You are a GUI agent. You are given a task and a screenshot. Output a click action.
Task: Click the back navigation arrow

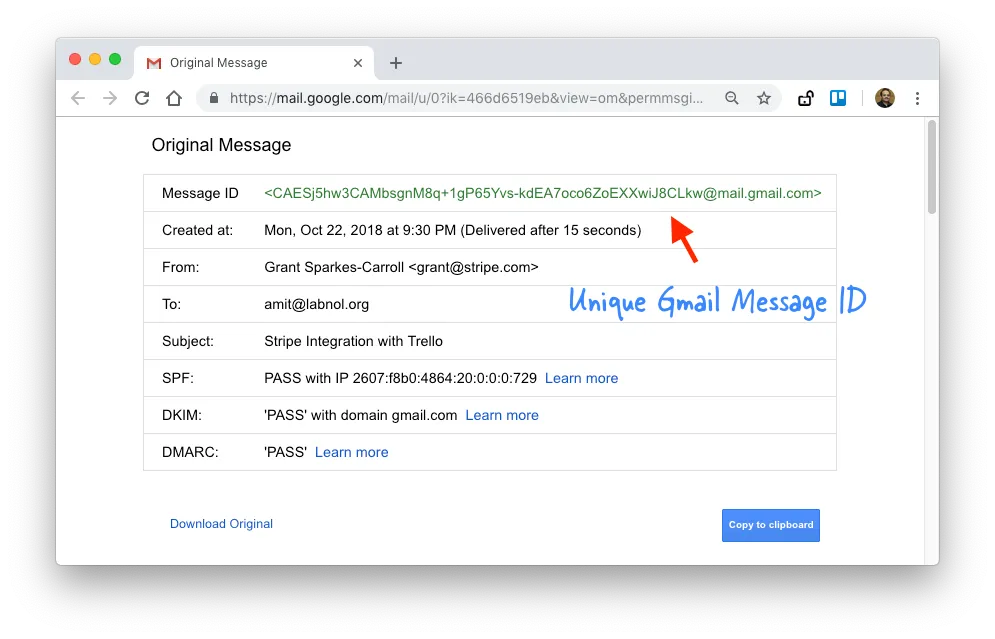(77, 98)
